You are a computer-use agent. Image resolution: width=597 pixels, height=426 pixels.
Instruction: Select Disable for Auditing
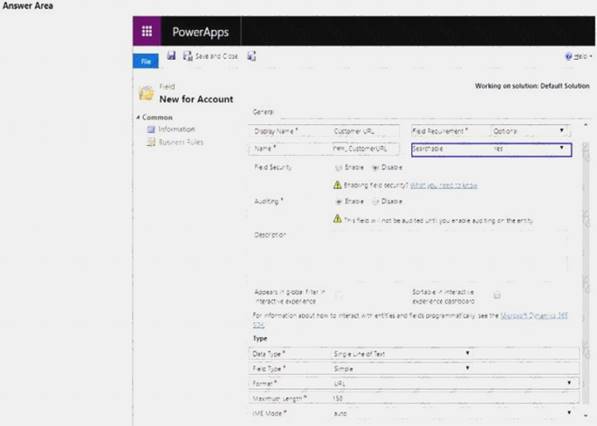(375, 201)
